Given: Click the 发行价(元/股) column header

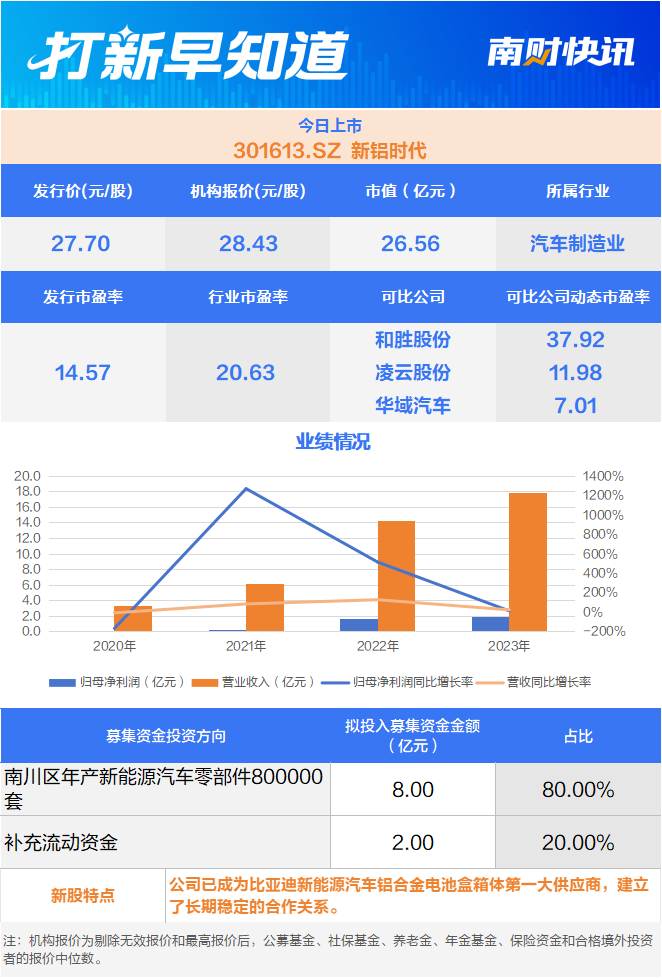Looking at the screenshot, I should coord(83,191).
